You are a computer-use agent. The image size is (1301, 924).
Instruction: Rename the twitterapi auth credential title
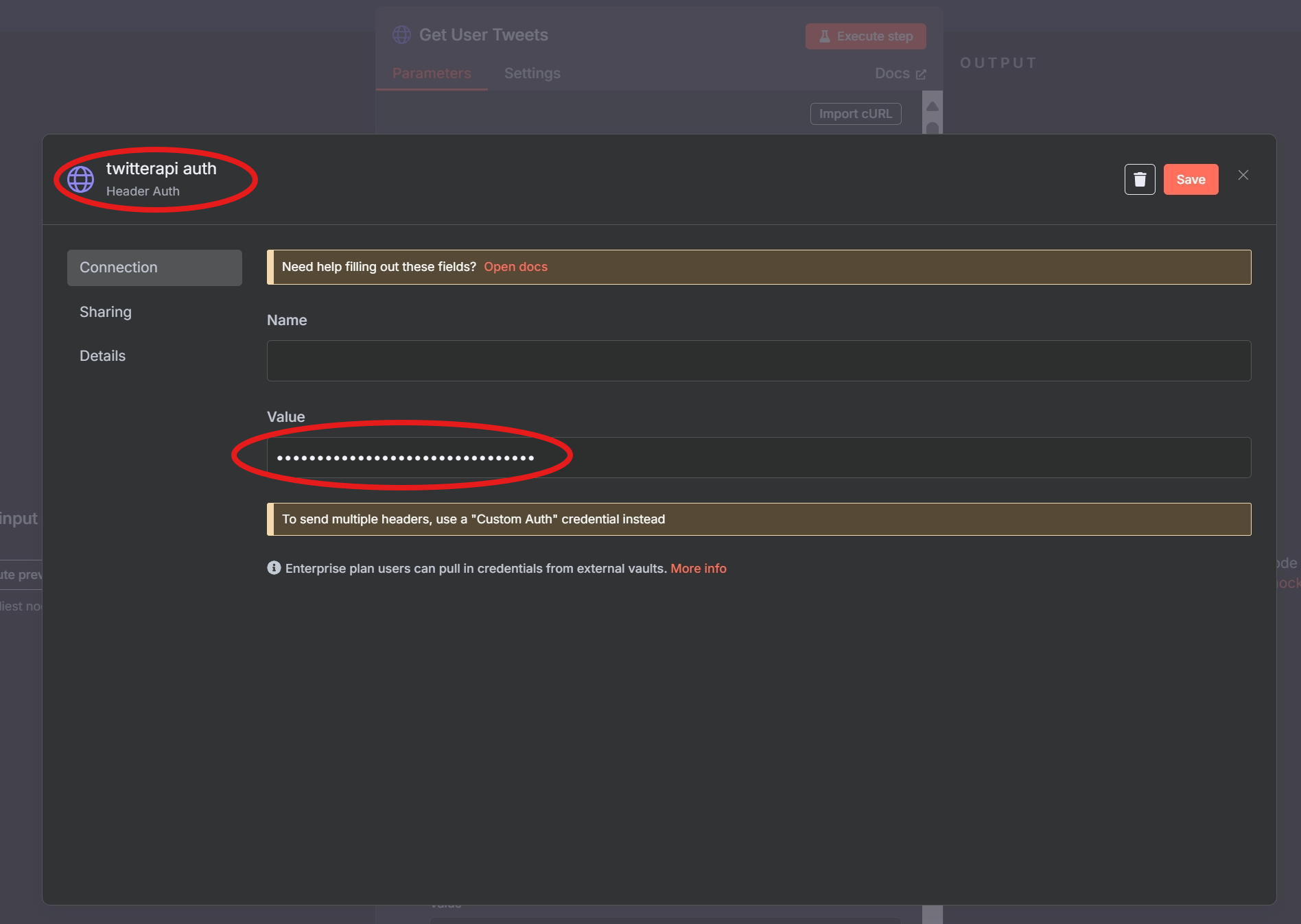point(161,169)
